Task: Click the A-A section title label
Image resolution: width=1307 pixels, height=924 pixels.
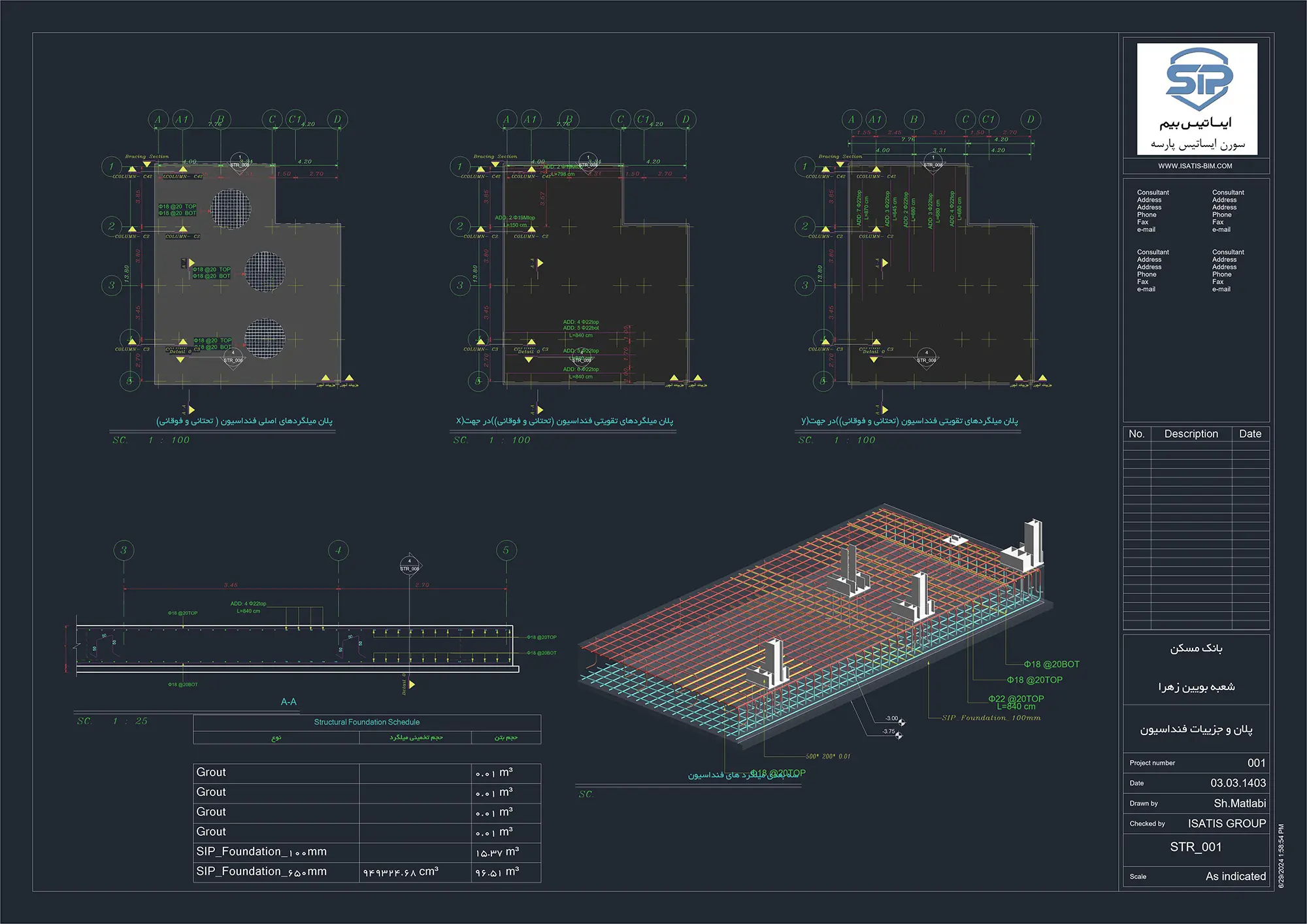Action: click(288, 702)
